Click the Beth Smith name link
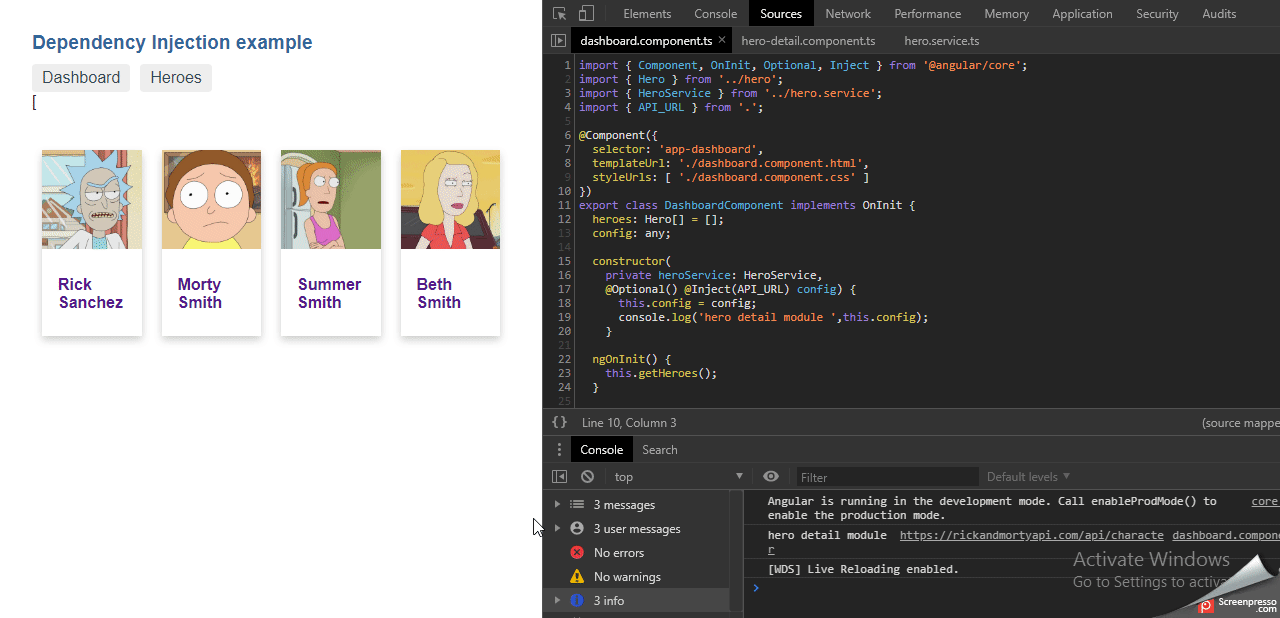Image resolution: width=1280 pixels, height=618 pixels. (439, 293)
